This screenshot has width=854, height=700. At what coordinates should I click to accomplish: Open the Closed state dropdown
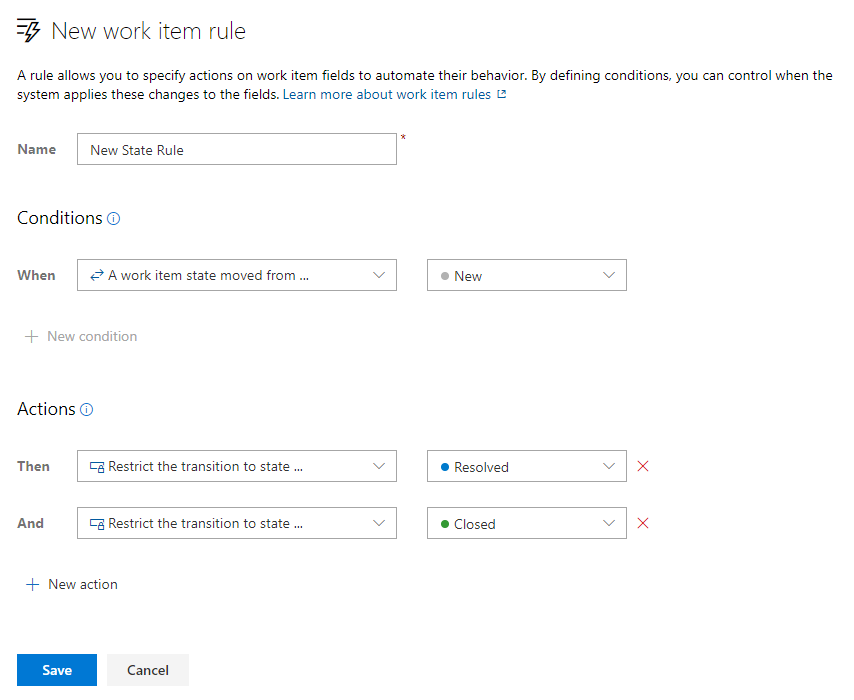[x=527, y=523]
